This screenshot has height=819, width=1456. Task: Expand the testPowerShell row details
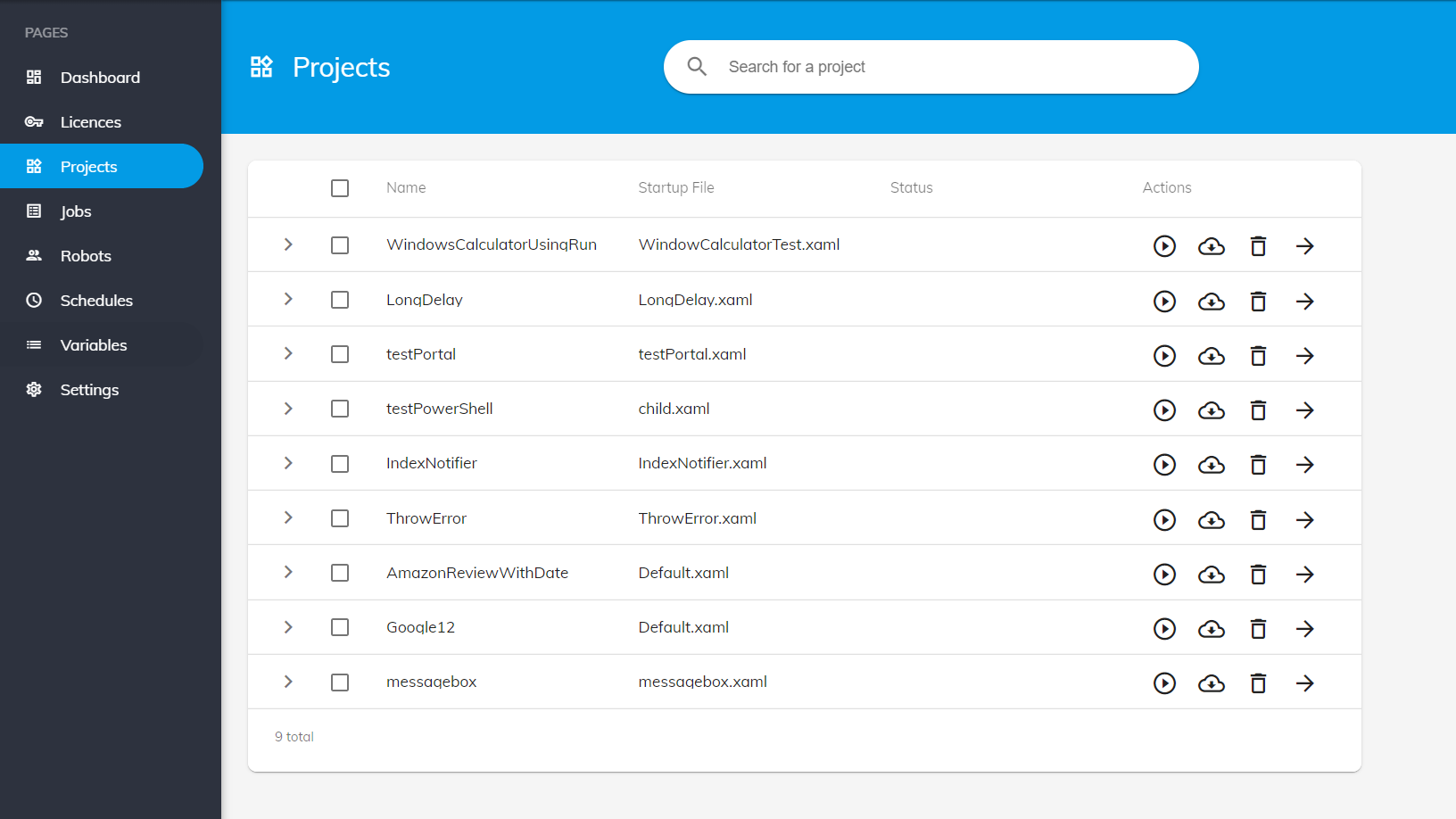[x=288, y=408]
